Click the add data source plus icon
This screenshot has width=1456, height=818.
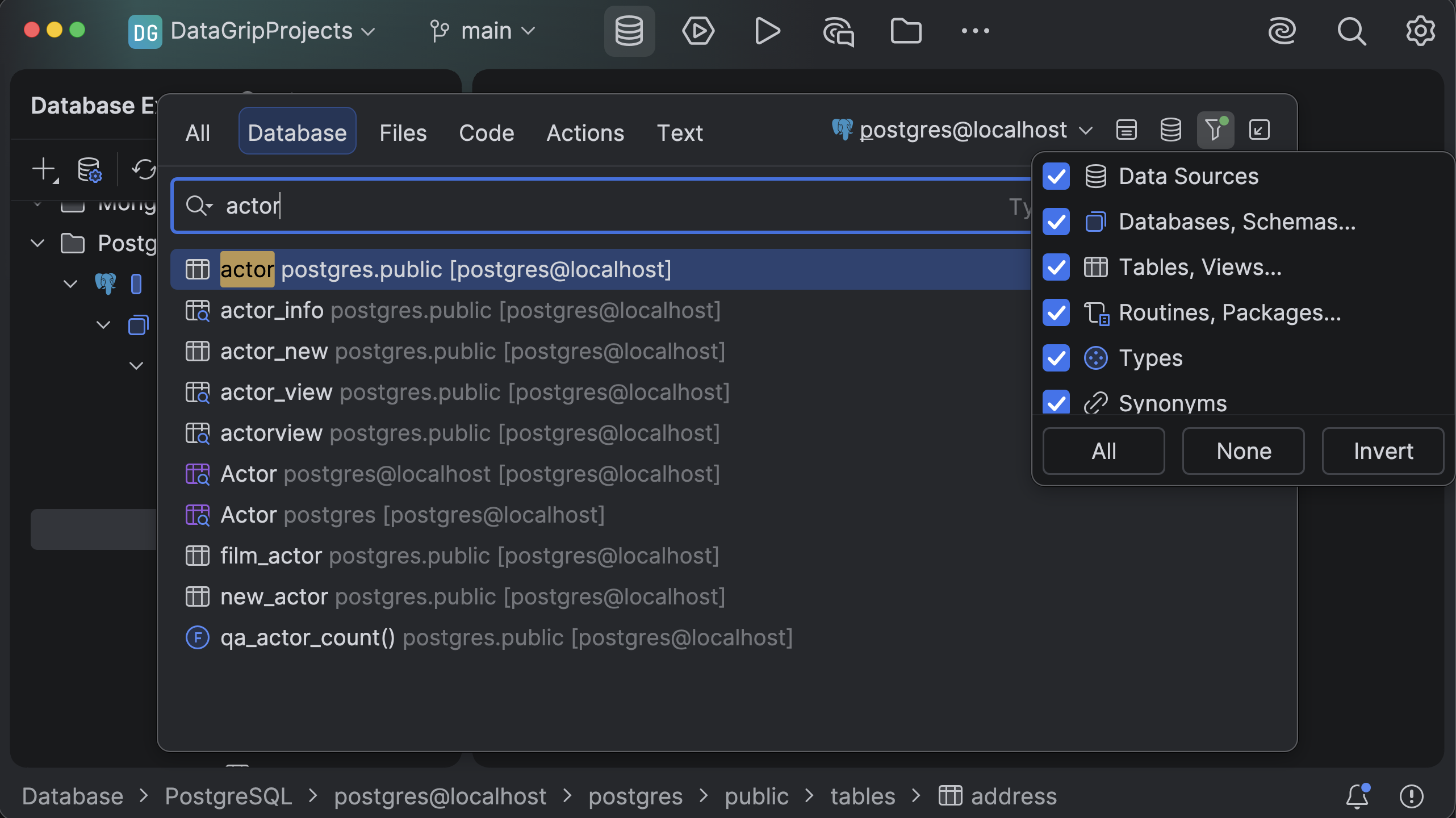click(x=45, y=170)
